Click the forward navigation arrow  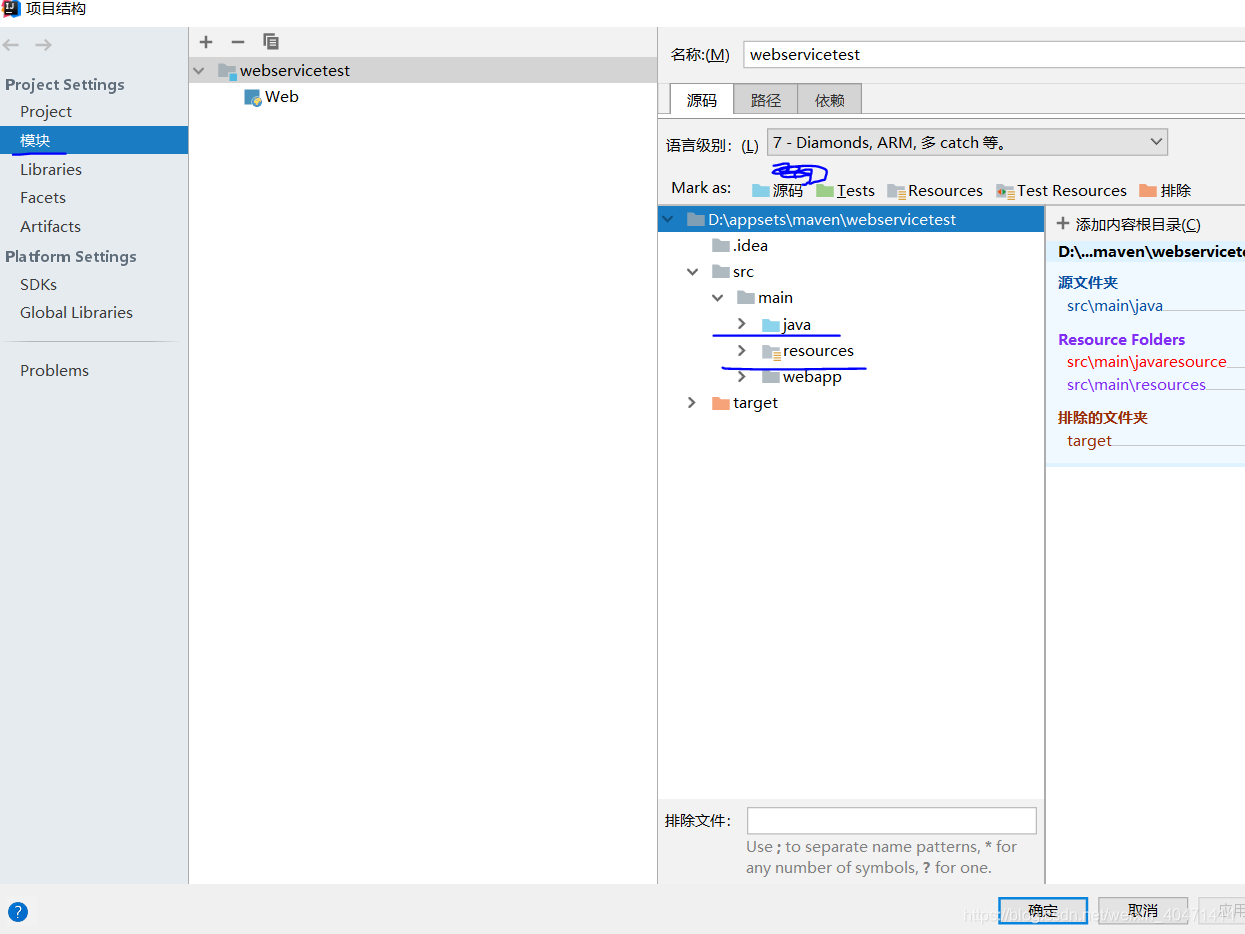[x=43, y=45]
